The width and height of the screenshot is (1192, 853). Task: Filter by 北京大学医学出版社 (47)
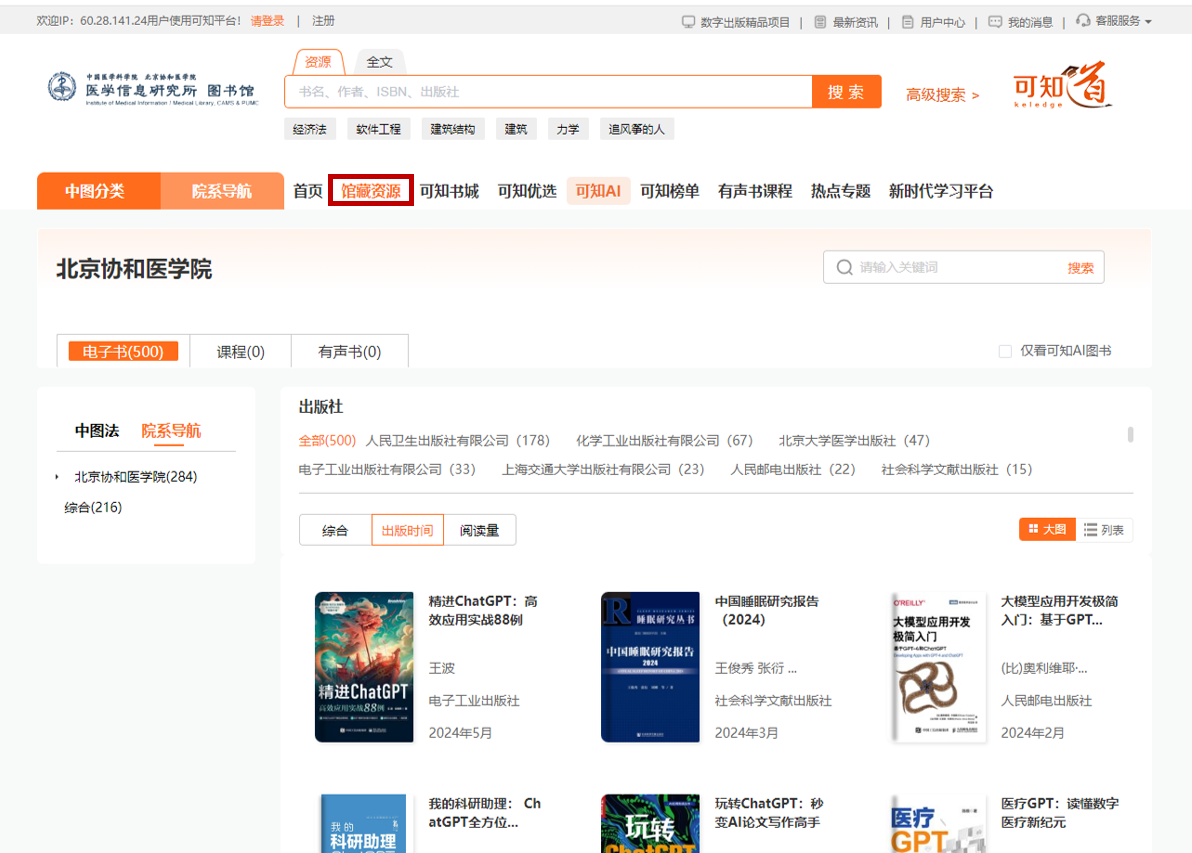coord(854,441)
